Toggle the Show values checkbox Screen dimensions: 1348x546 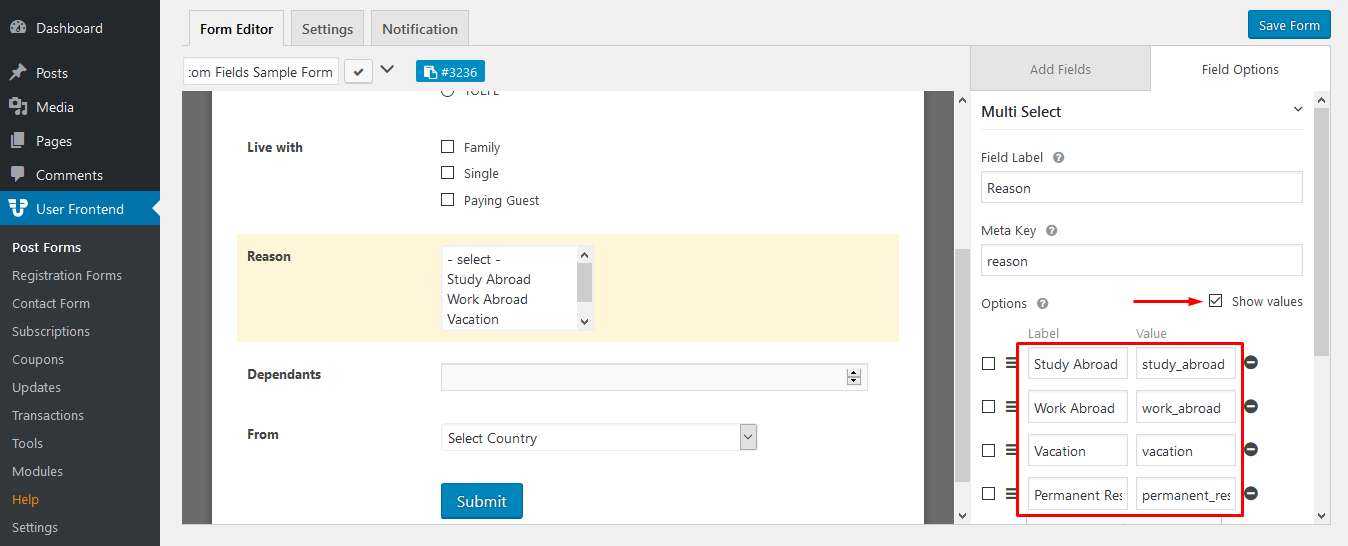click(x=1215, y=301)
